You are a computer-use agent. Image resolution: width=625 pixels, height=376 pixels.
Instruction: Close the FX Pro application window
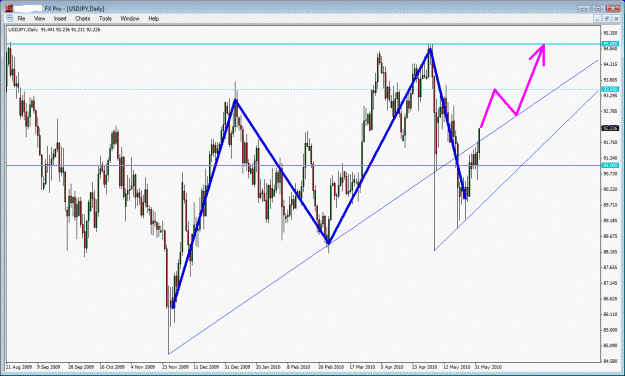(613, 8)
